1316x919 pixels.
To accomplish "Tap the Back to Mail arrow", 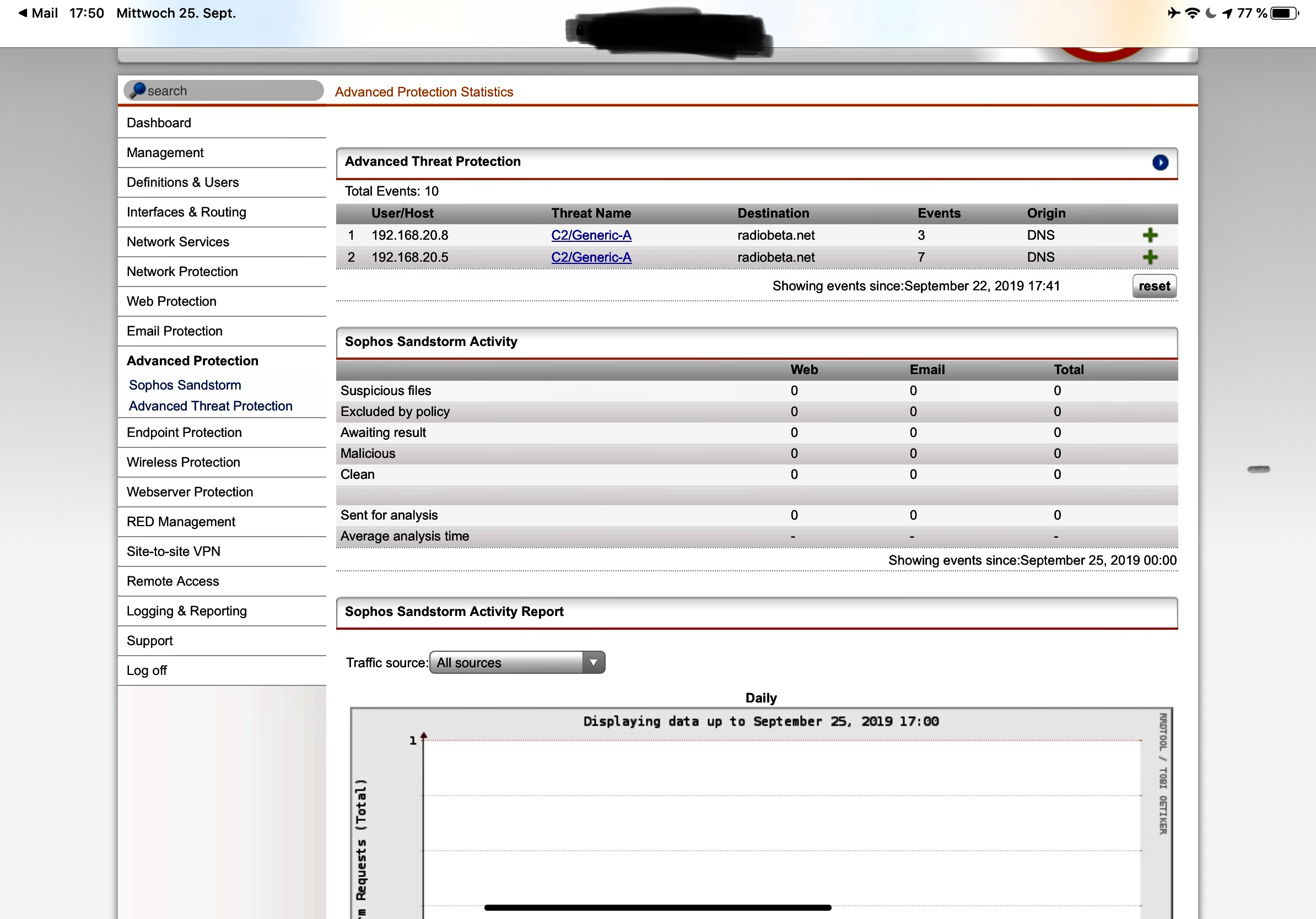I will tap(23, 13).
